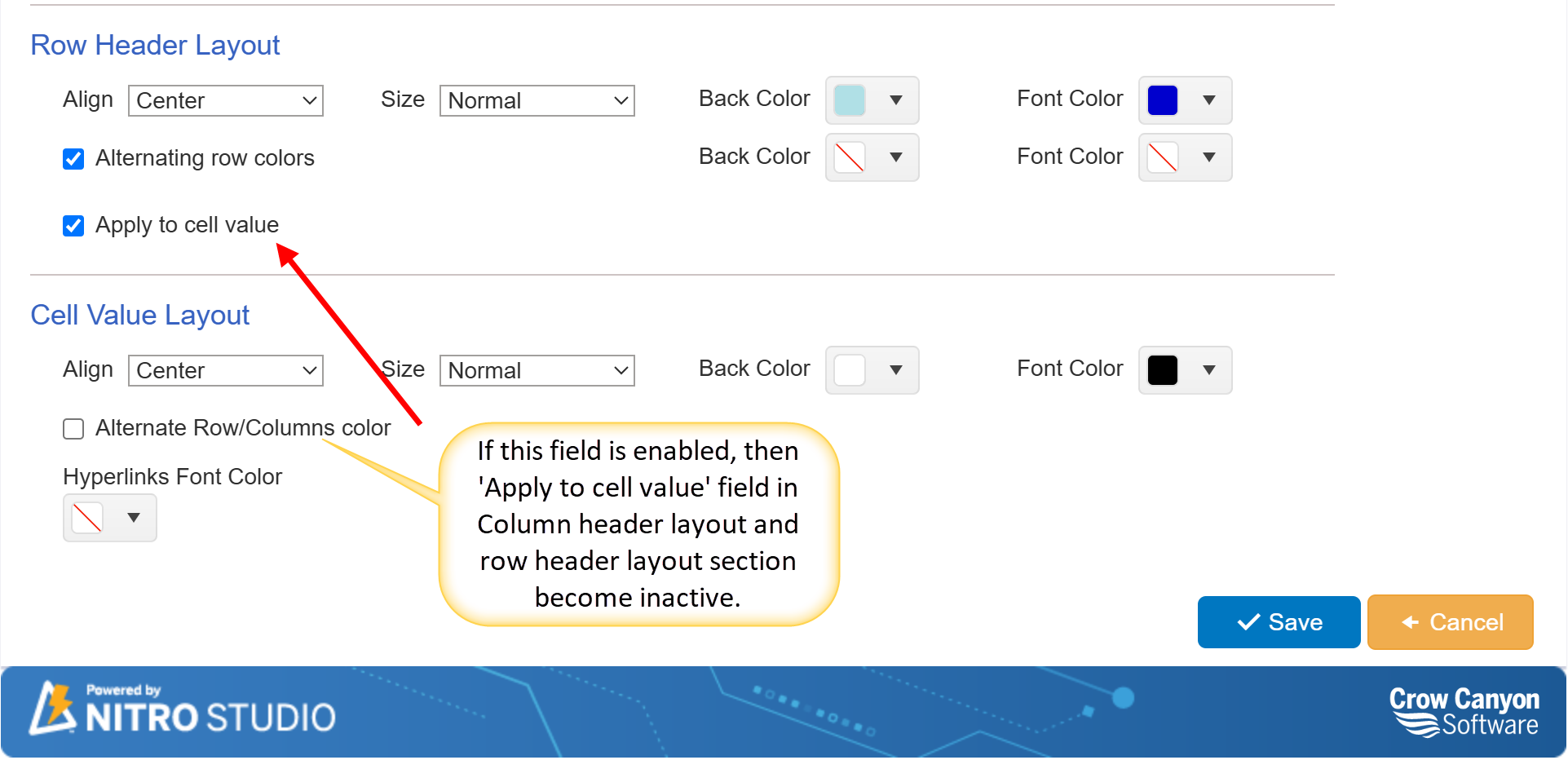
Task: Open Cell Value Size dropdown
Action: (537, 371)
